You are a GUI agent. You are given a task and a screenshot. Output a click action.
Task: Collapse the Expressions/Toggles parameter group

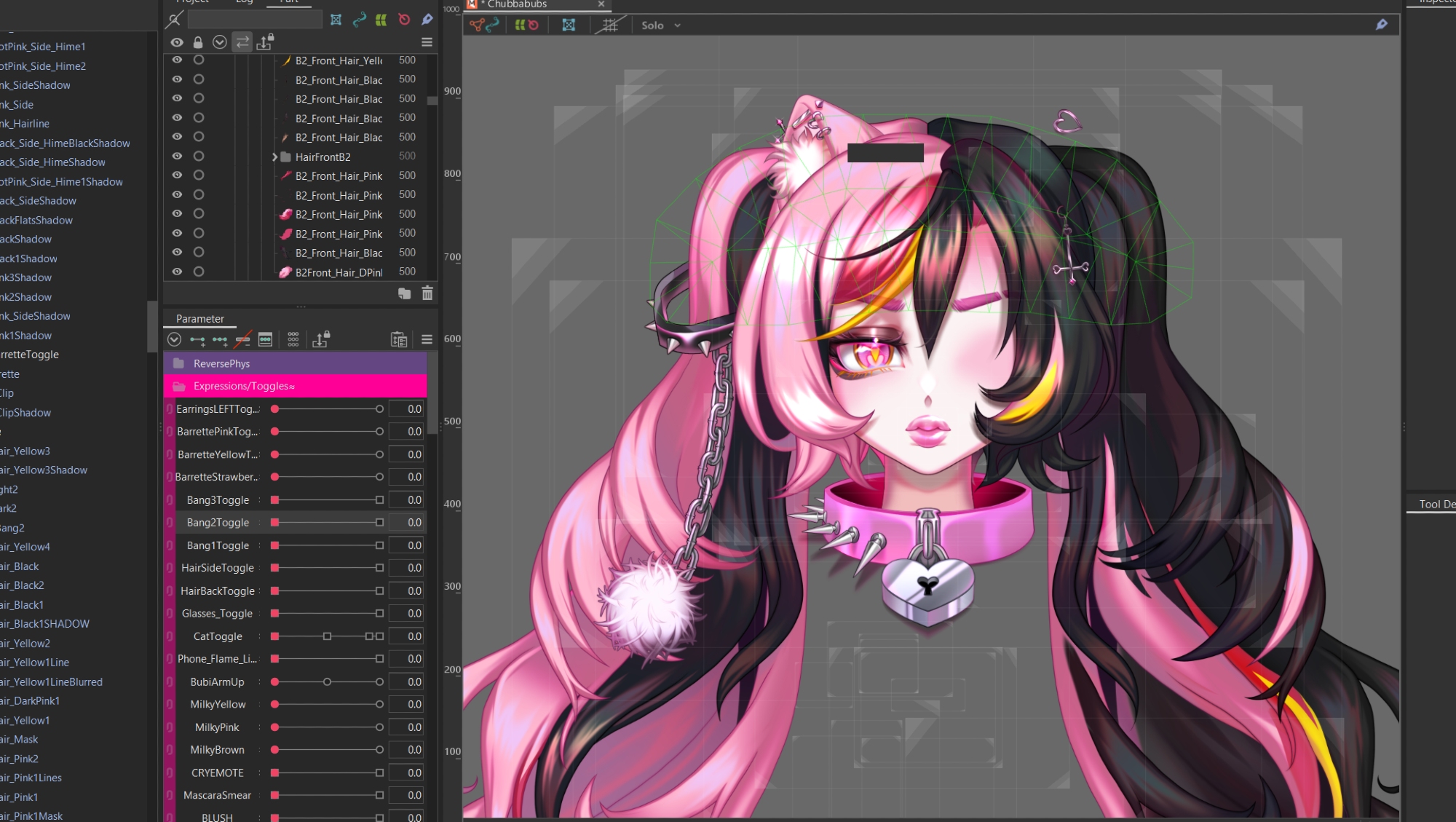(x=179, y=386)
